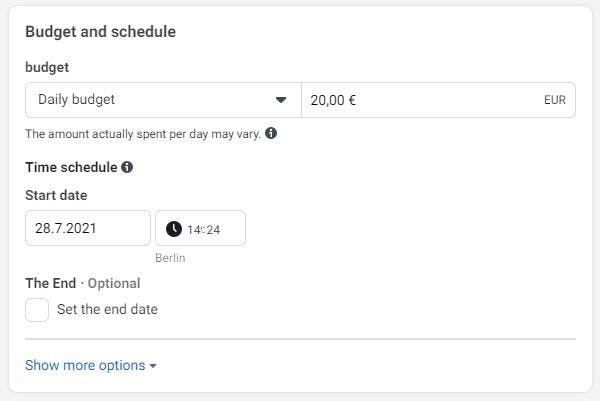Click the 'Time schedule' label text
Screen dimensions: 600x401
tap(71, 167)
